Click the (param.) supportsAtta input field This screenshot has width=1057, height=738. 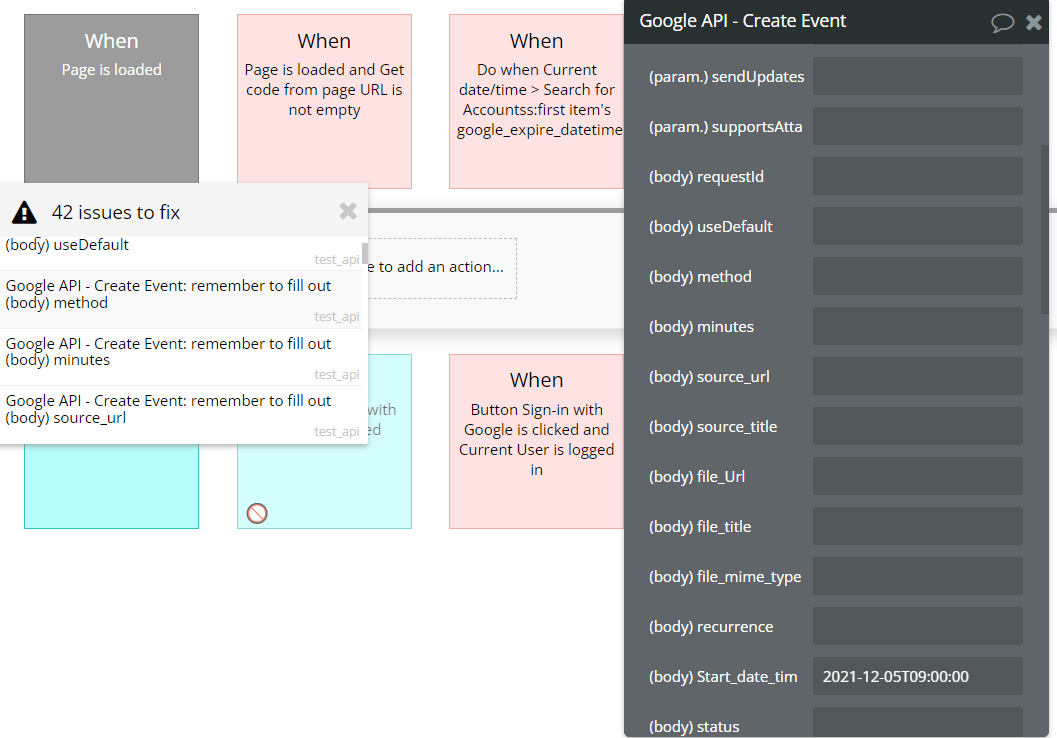click(x=917, y=126)
